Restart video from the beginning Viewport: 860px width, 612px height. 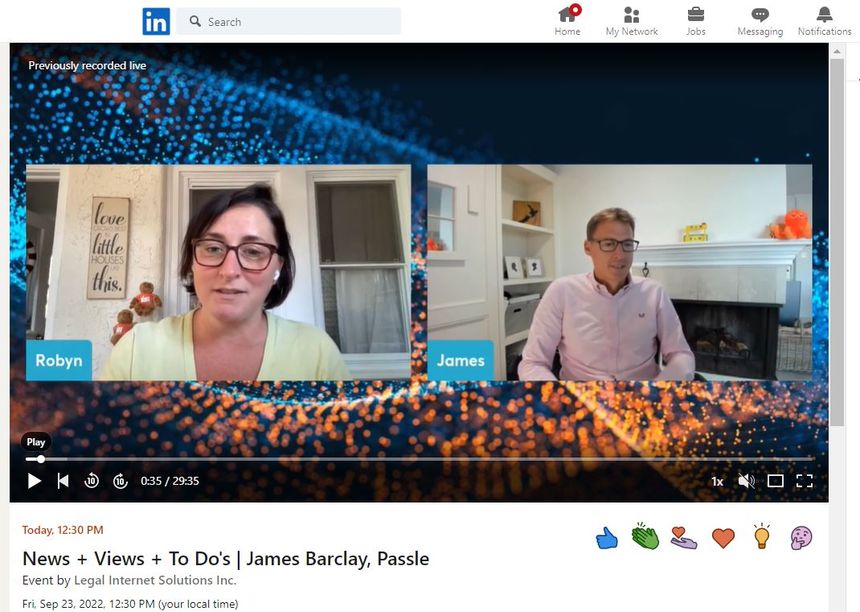(x=63, y=481)
